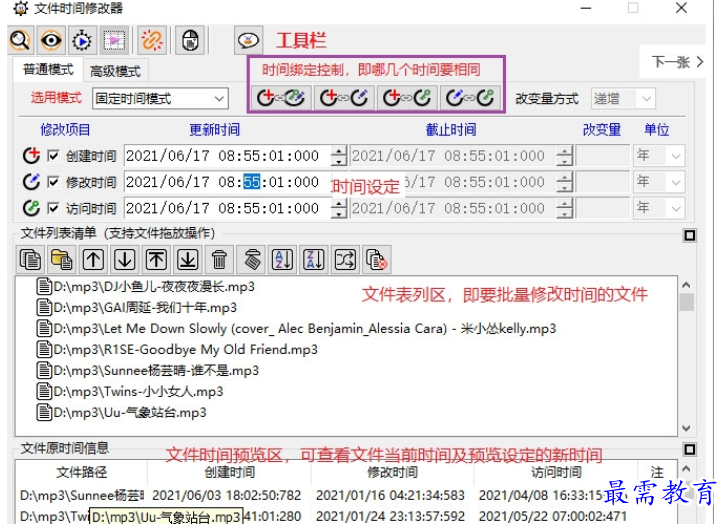725x524 pixels.
Task: Click the 创建时间 column header in preview table
Action: pos(229,472)
